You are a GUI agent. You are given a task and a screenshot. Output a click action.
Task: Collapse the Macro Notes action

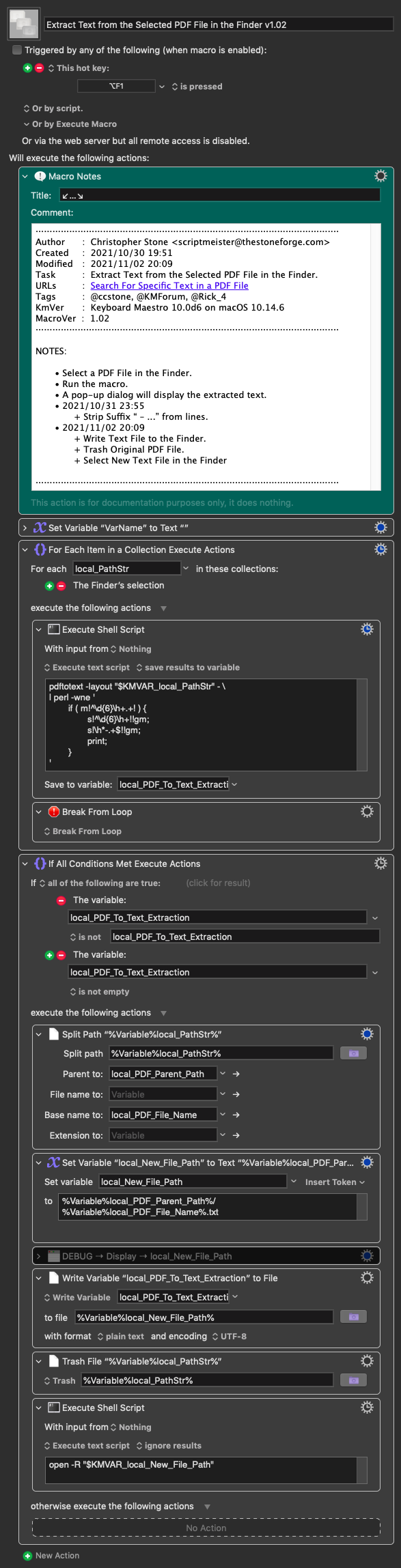coord(25,176)
